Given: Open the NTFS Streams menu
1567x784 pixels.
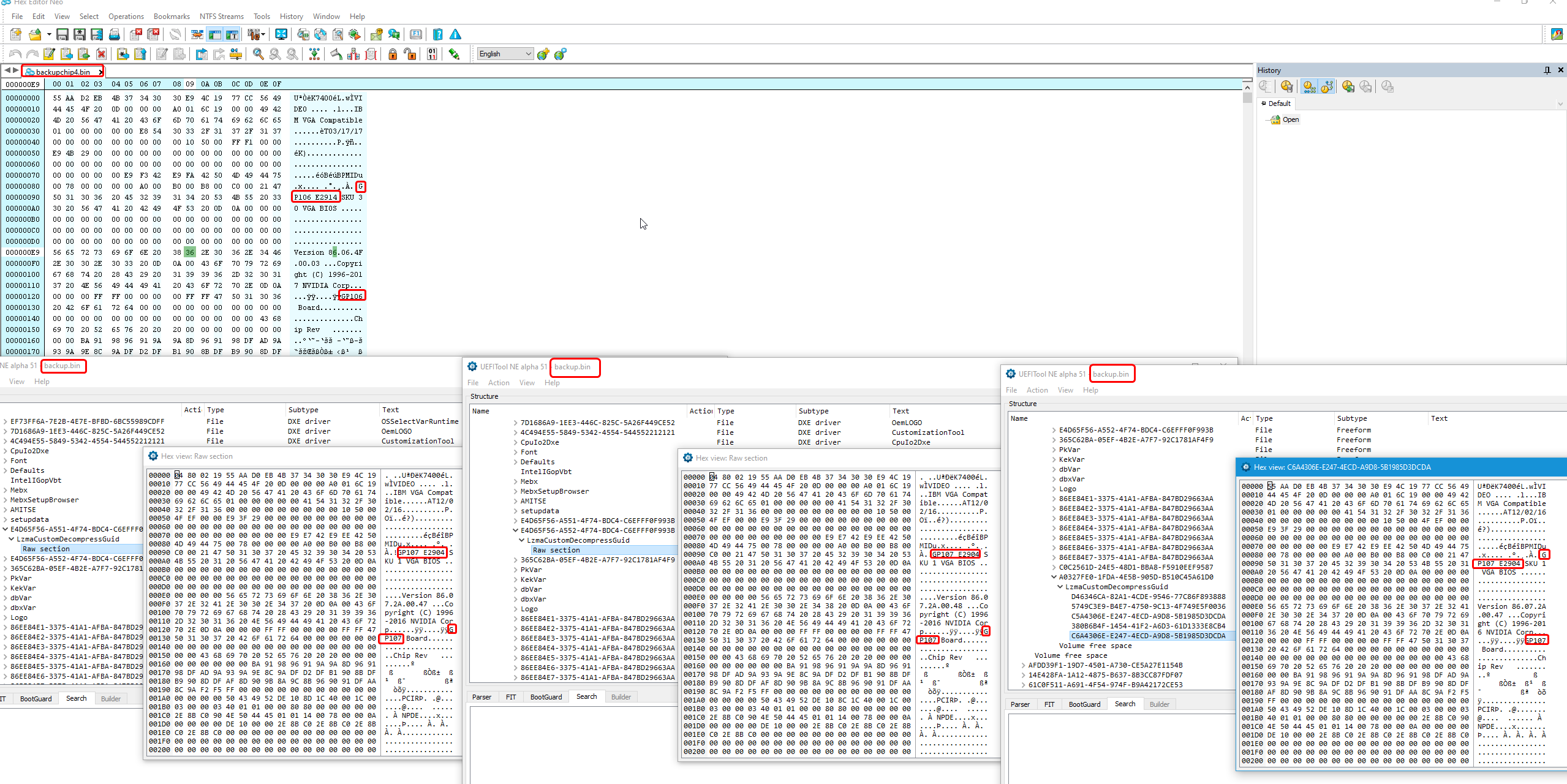Looking at the screenshot, I should pos(222,17).
